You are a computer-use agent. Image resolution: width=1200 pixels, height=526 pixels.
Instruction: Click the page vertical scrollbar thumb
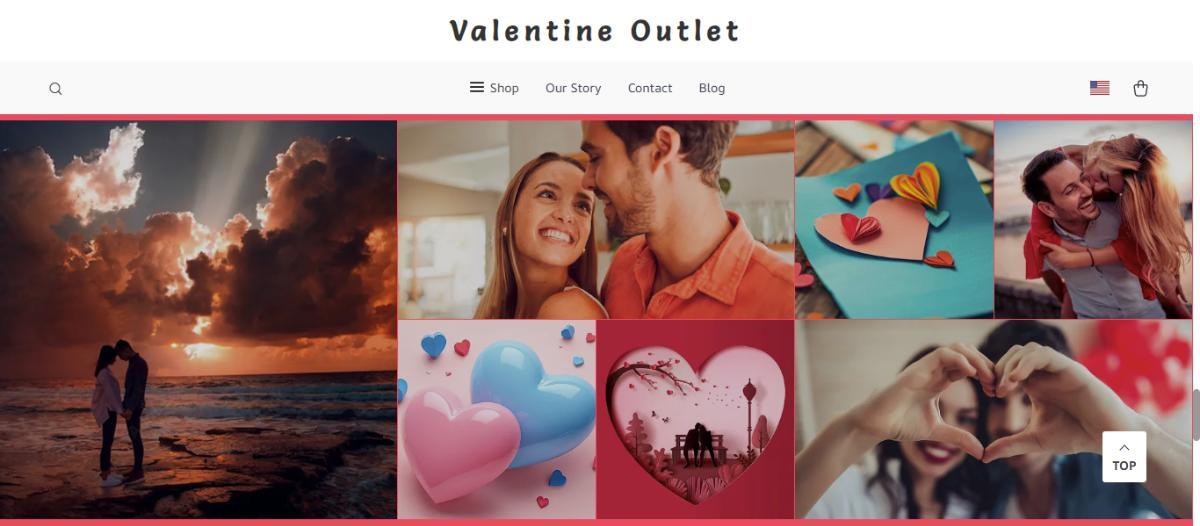(1196, 415)
